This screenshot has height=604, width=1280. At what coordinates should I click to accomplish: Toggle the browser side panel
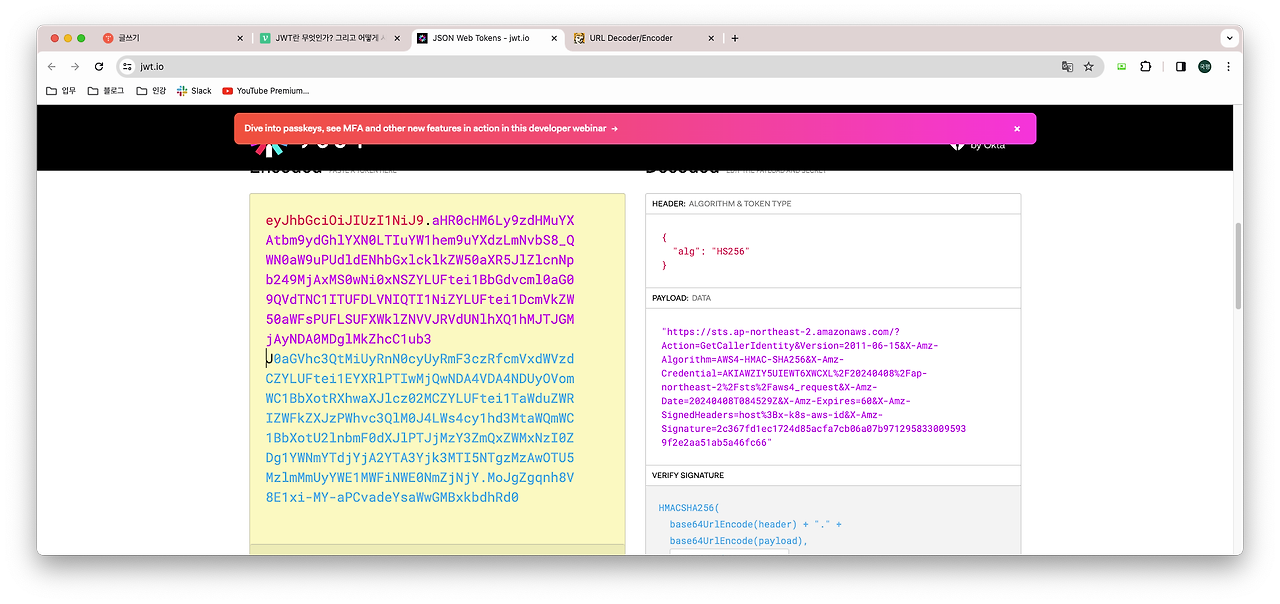(1181, 66)
